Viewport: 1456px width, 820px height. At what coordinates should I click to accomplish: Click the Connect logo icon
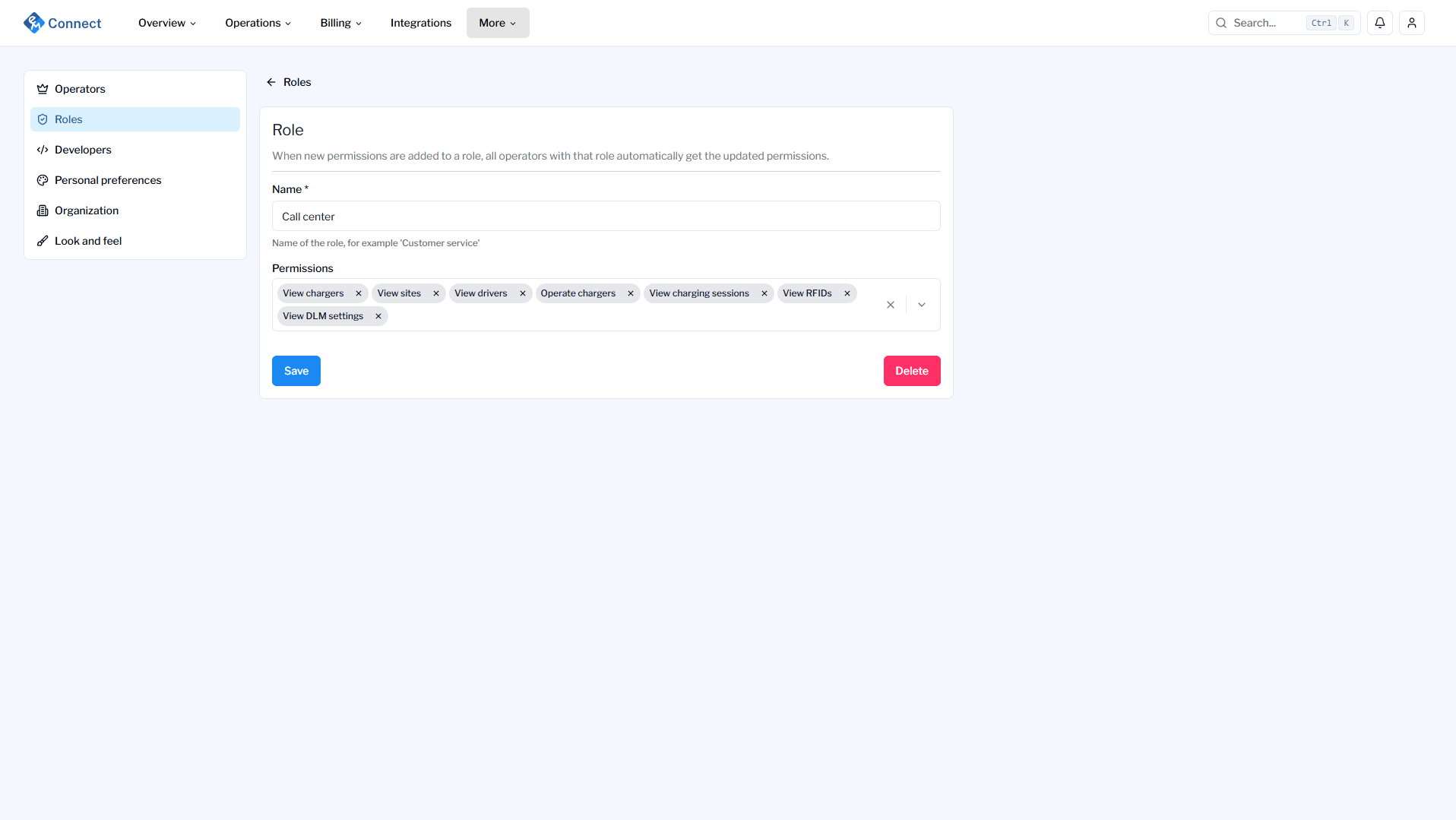click(x=33, y=23)
